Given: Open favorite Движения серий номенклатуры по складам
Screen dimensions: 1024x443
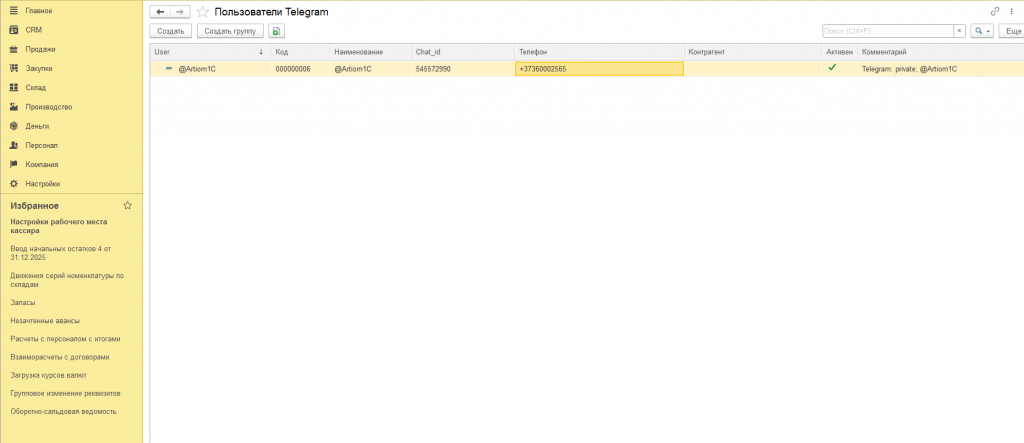Looking at the screenshot, I should (67, 280).
